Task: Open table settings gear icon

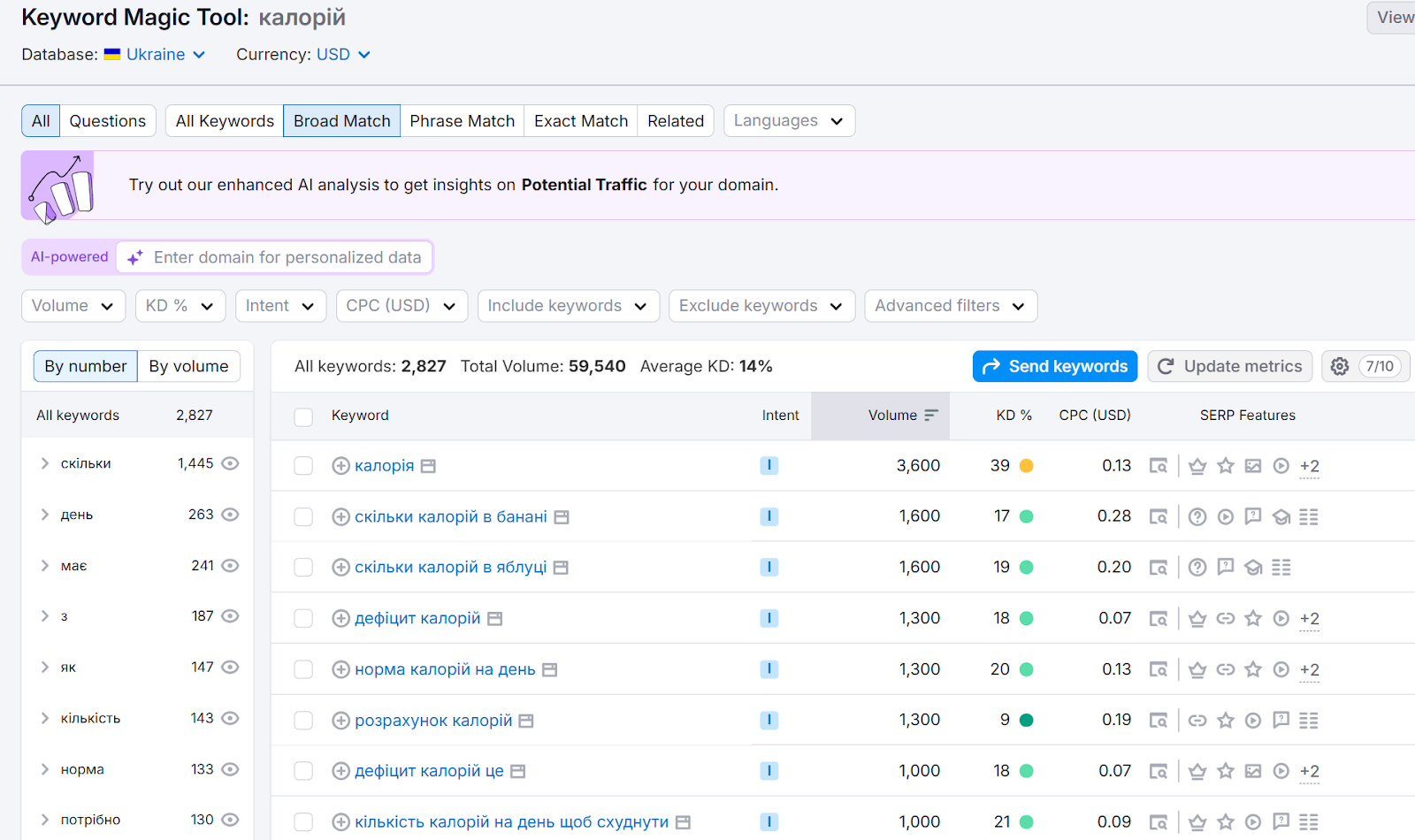Action: click(1340, 366)
